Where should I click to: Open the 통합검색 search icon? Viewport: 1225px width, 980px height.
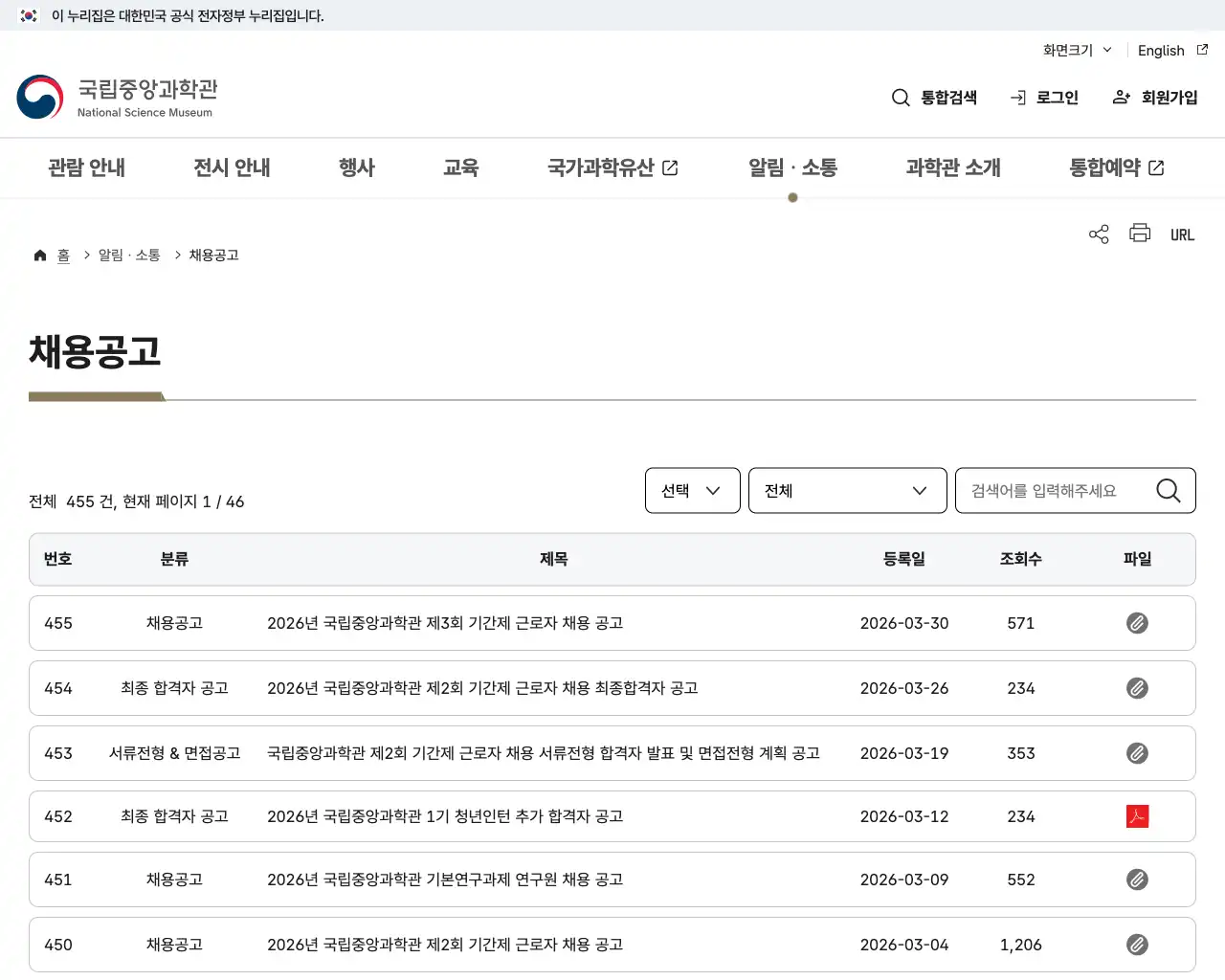pyautogui.click(x=901, y=97)
